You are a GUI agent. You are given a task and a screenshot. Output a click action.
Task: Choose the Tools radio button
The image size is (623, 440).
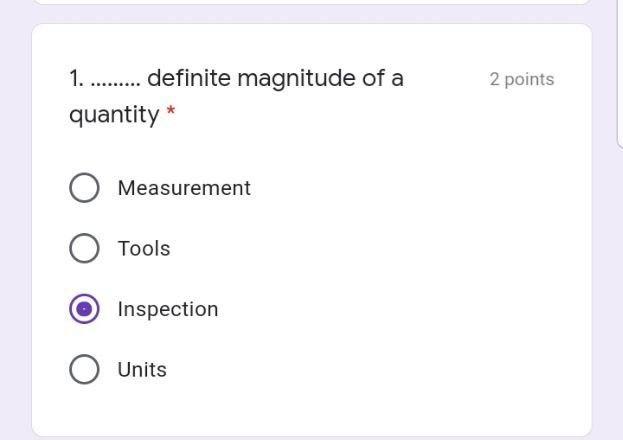[x=84, y=248]
